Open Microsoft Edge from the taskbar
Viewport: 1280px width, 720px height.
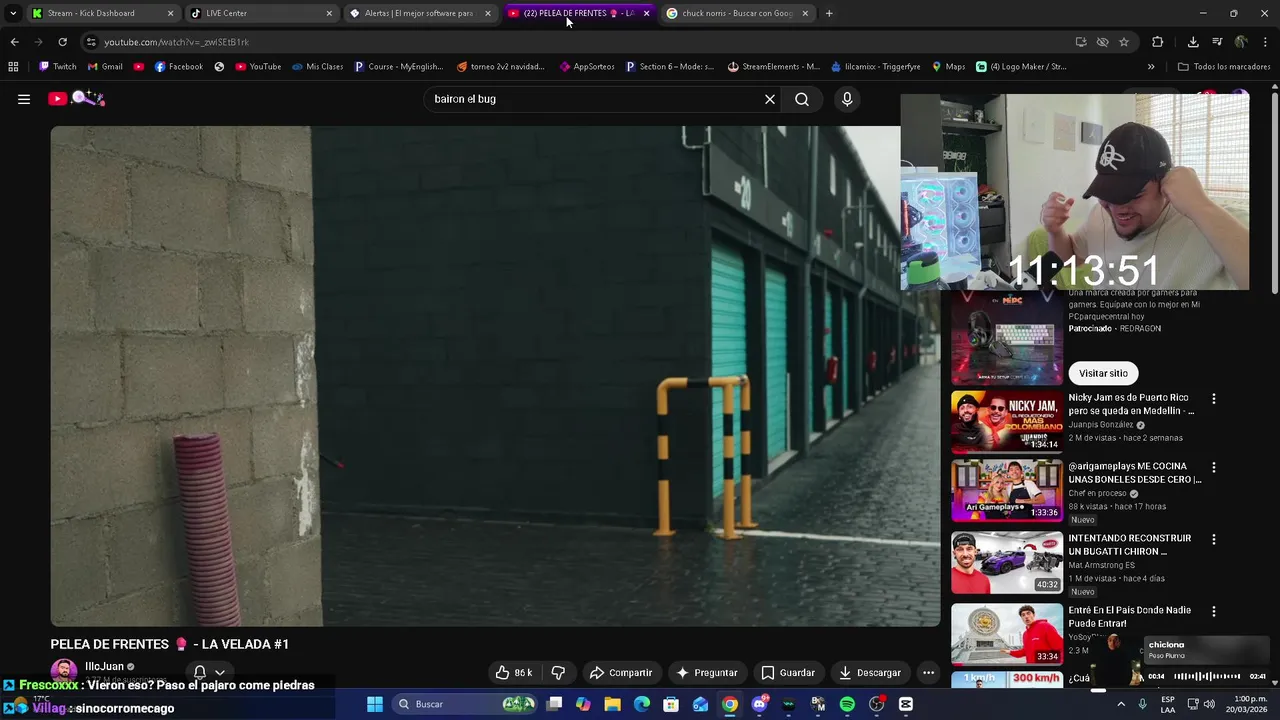click(x=642, y=704)
